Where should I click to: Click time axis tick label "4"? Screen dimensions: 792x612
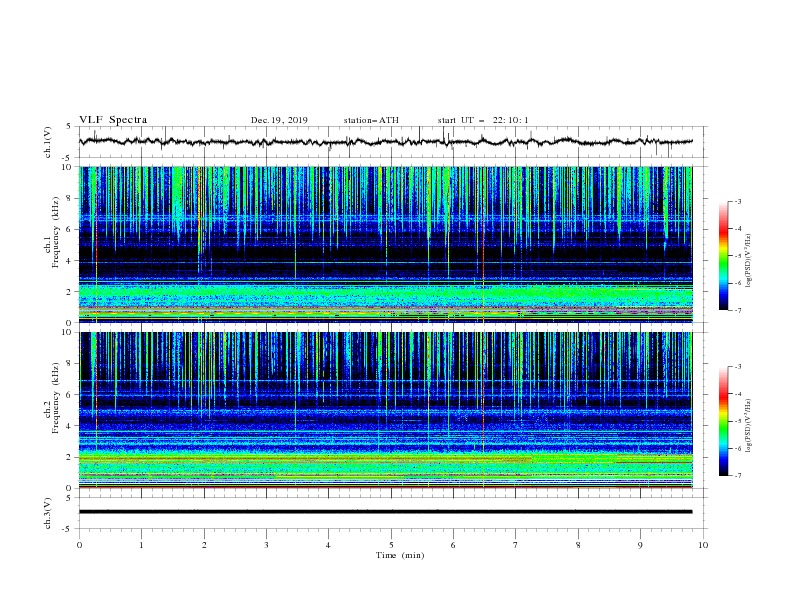click(x=328, y=545)
